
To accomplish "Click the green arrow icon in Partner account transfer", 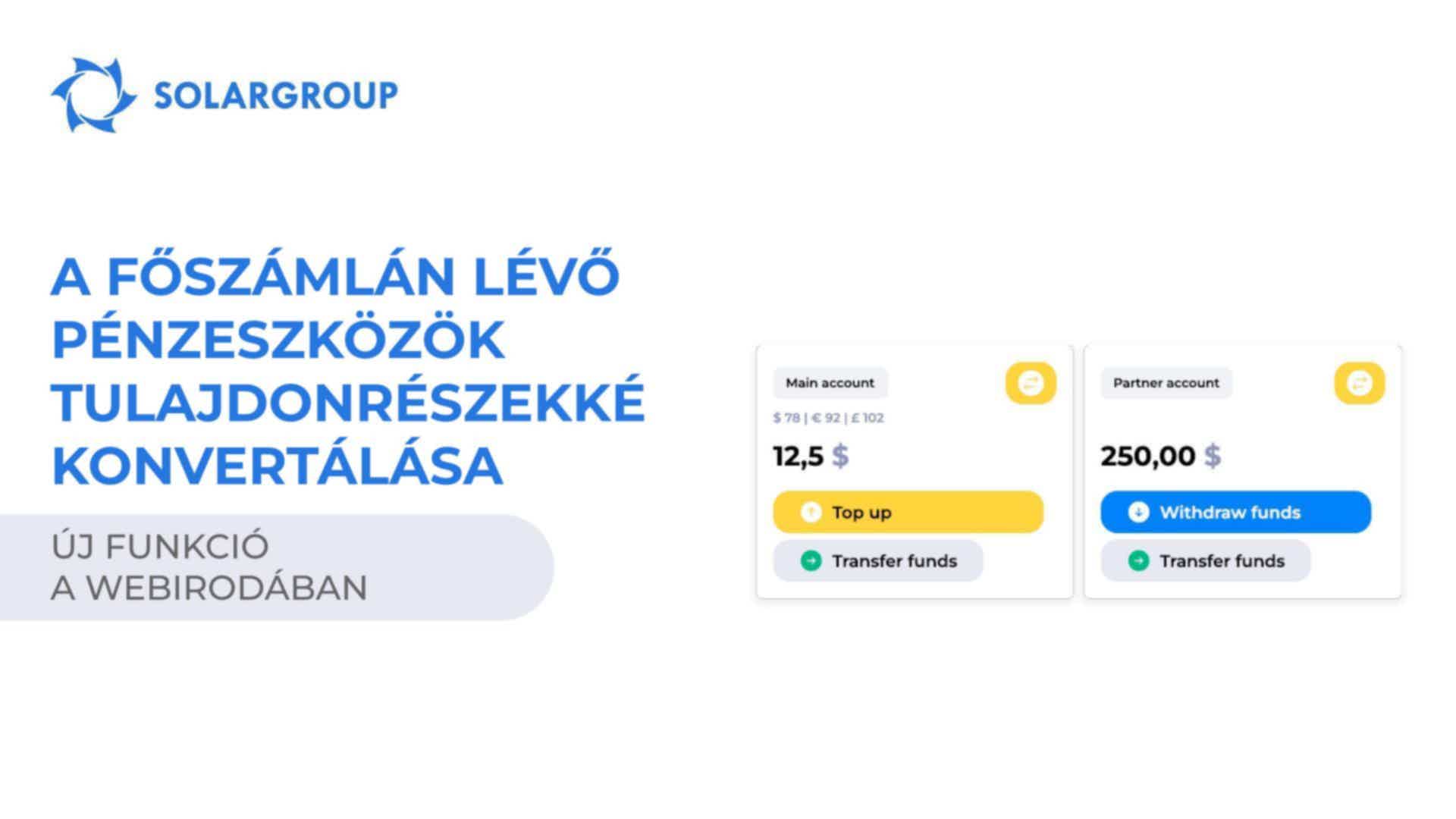I will point(1138,560).
